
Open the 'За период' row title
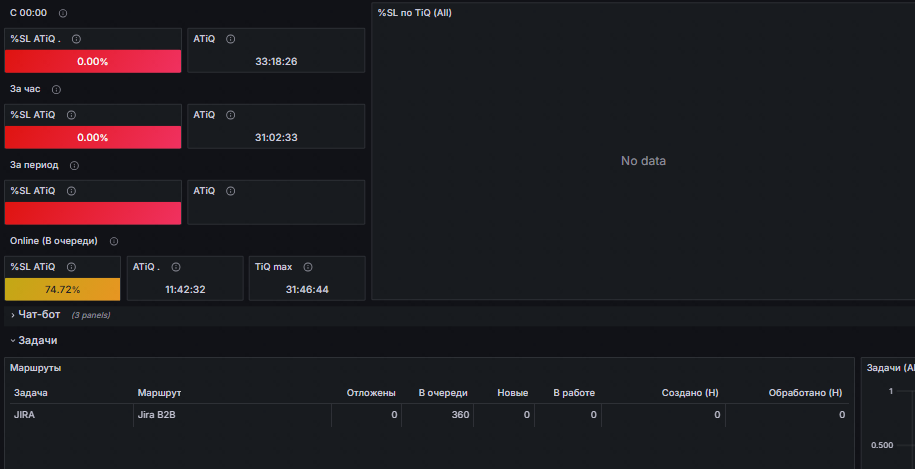coord(34,165)
